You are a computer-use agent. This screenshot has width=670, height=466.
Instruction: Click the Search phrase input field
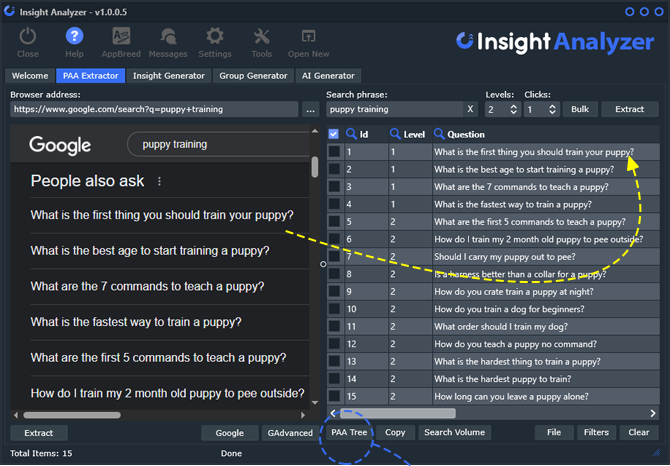(x=395, y=109)
